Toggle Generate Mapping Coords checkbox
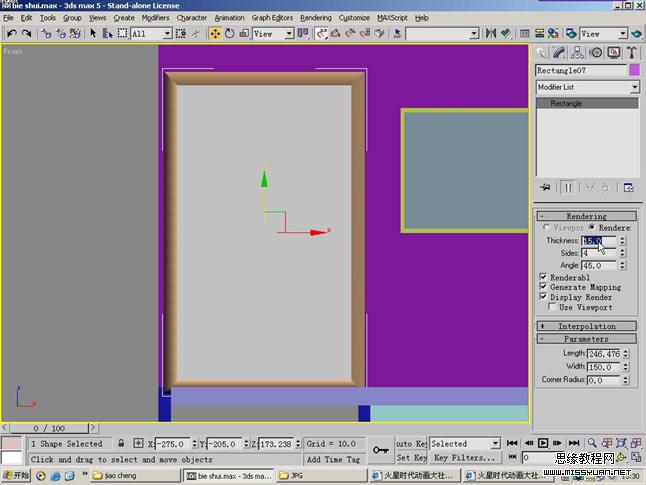 tap(543, 286)
